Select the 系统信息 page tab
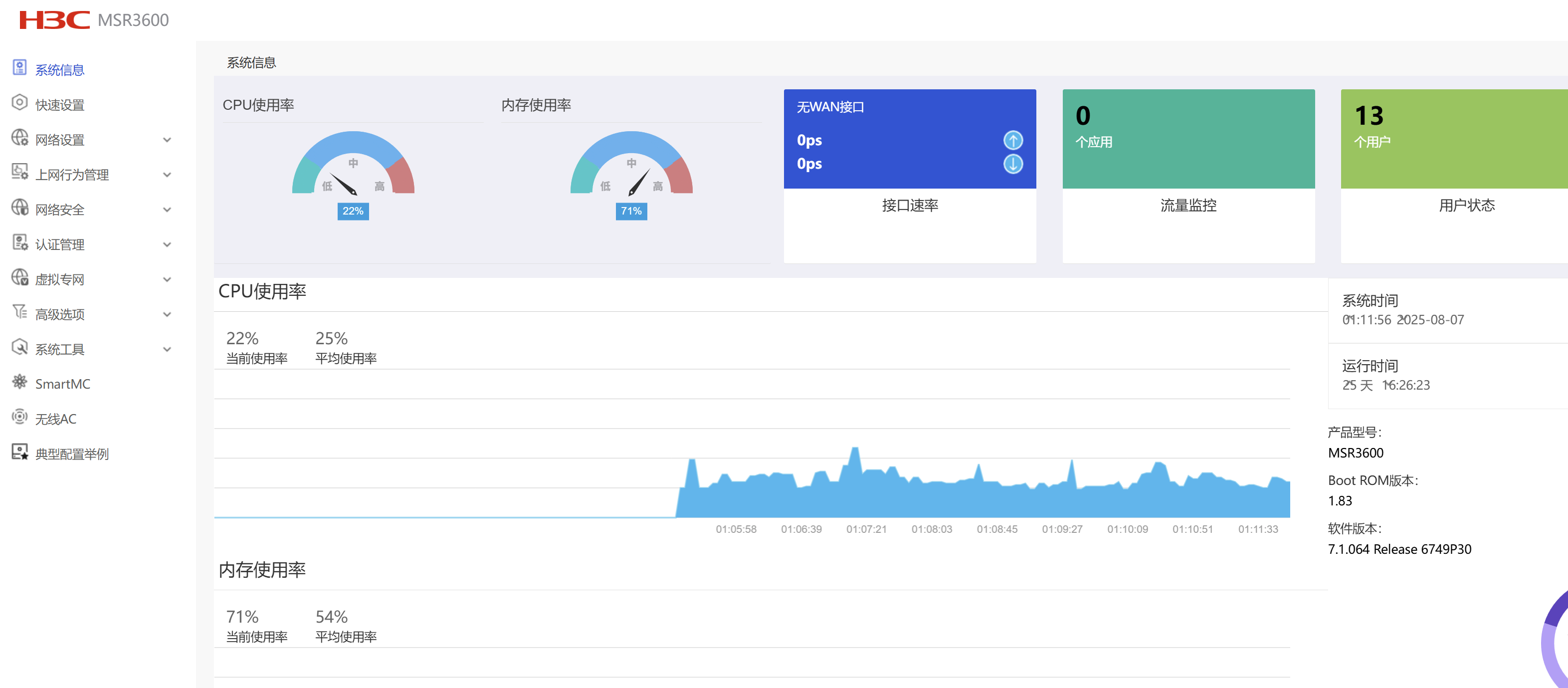The height and width of the screenshot is (688, 1568). tap(251, 63)
